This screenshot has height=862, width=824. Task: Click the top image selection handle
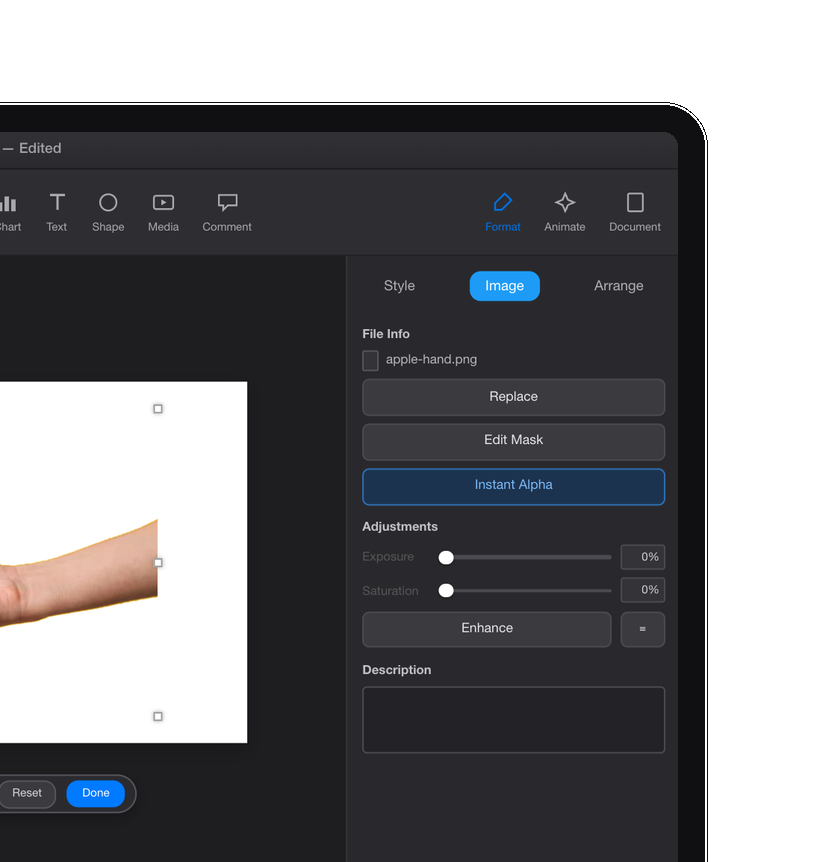[158, 409]
